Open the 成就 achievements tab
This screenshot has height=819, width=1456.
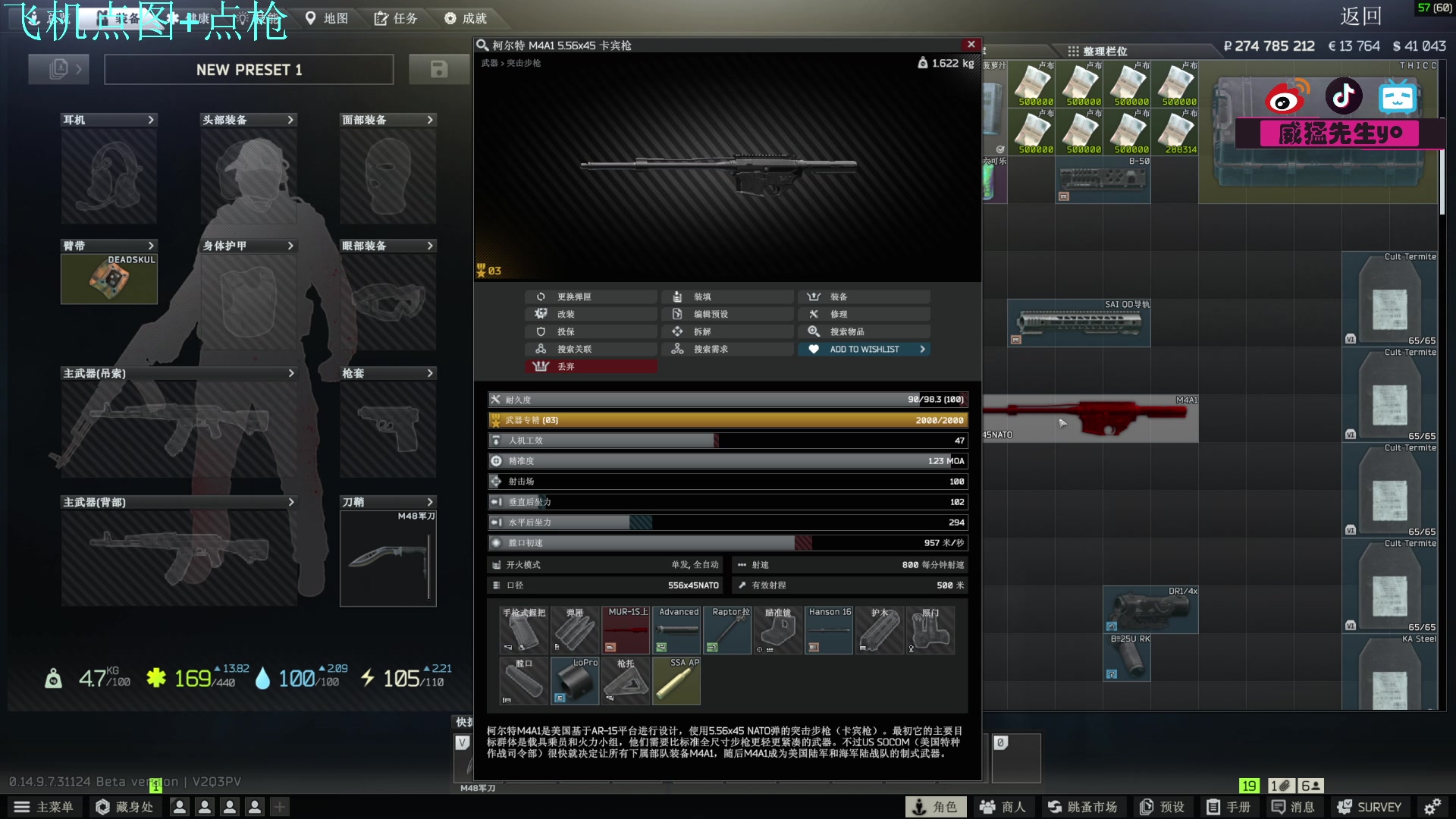tap(466, 18)
